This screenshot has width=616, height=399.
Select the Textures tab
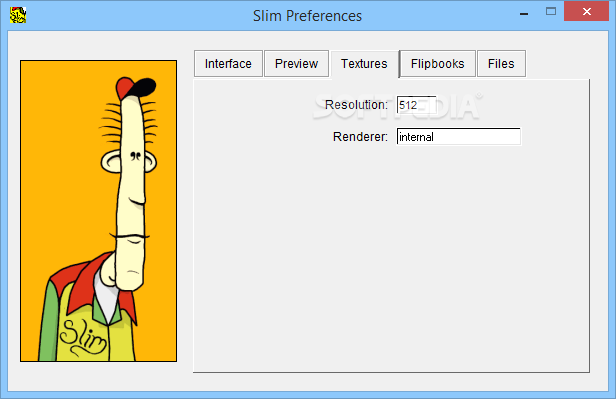click(x=364, y=64)
